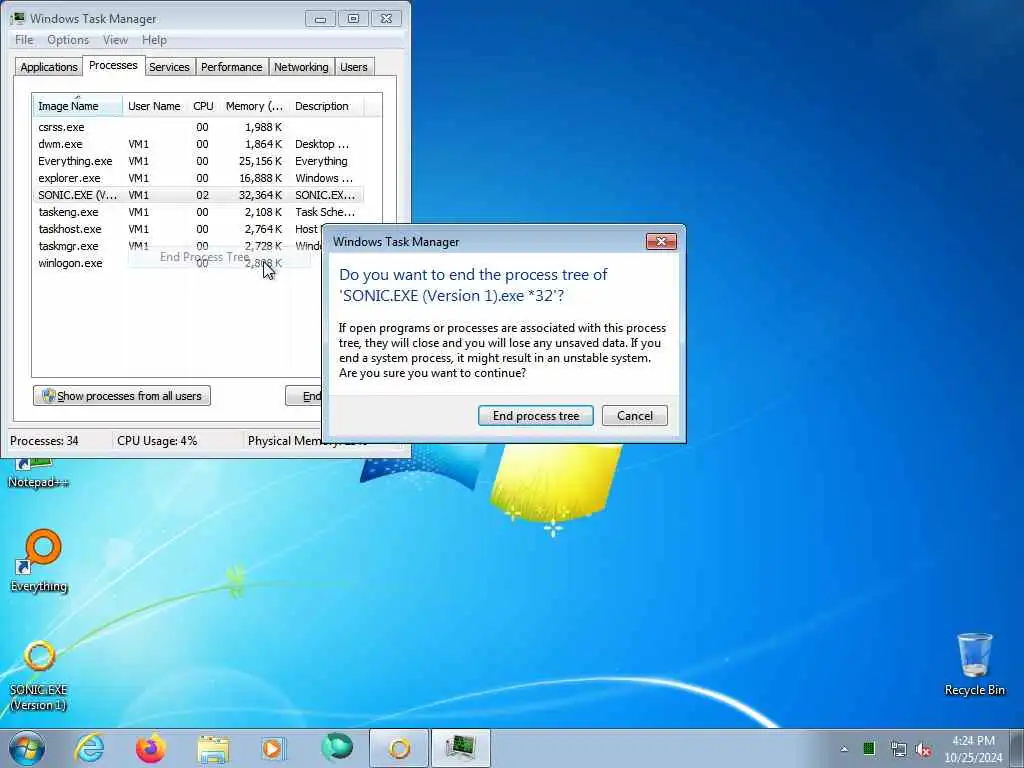Viewport: 1024px width, 768px height.
Task: Open Windows Explorer folder taskbar icon
Action: pos(213,749)
